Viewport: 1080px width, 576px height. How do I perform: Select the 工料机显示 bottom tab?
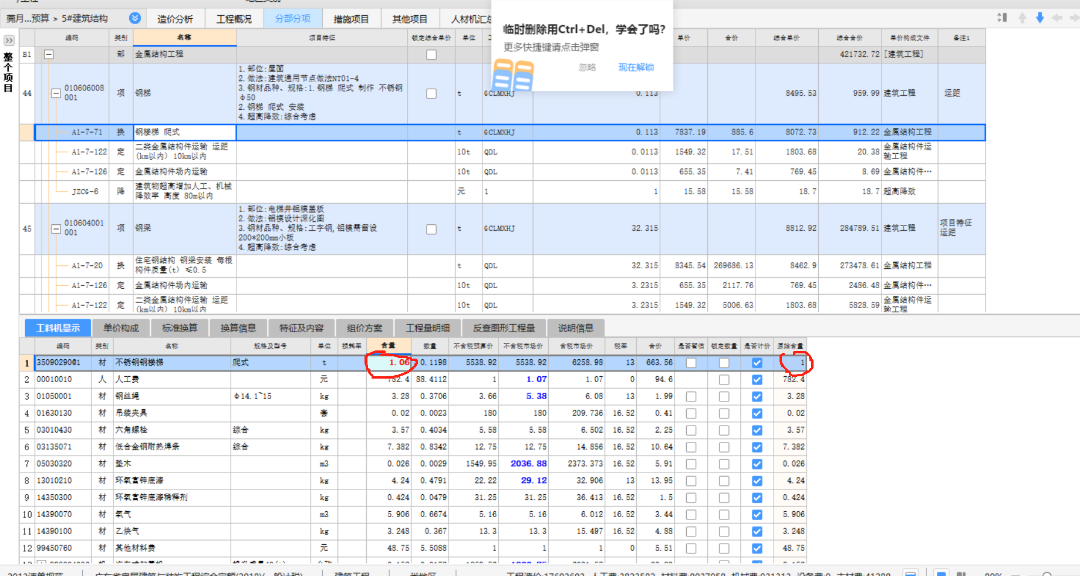coord(58,328)
